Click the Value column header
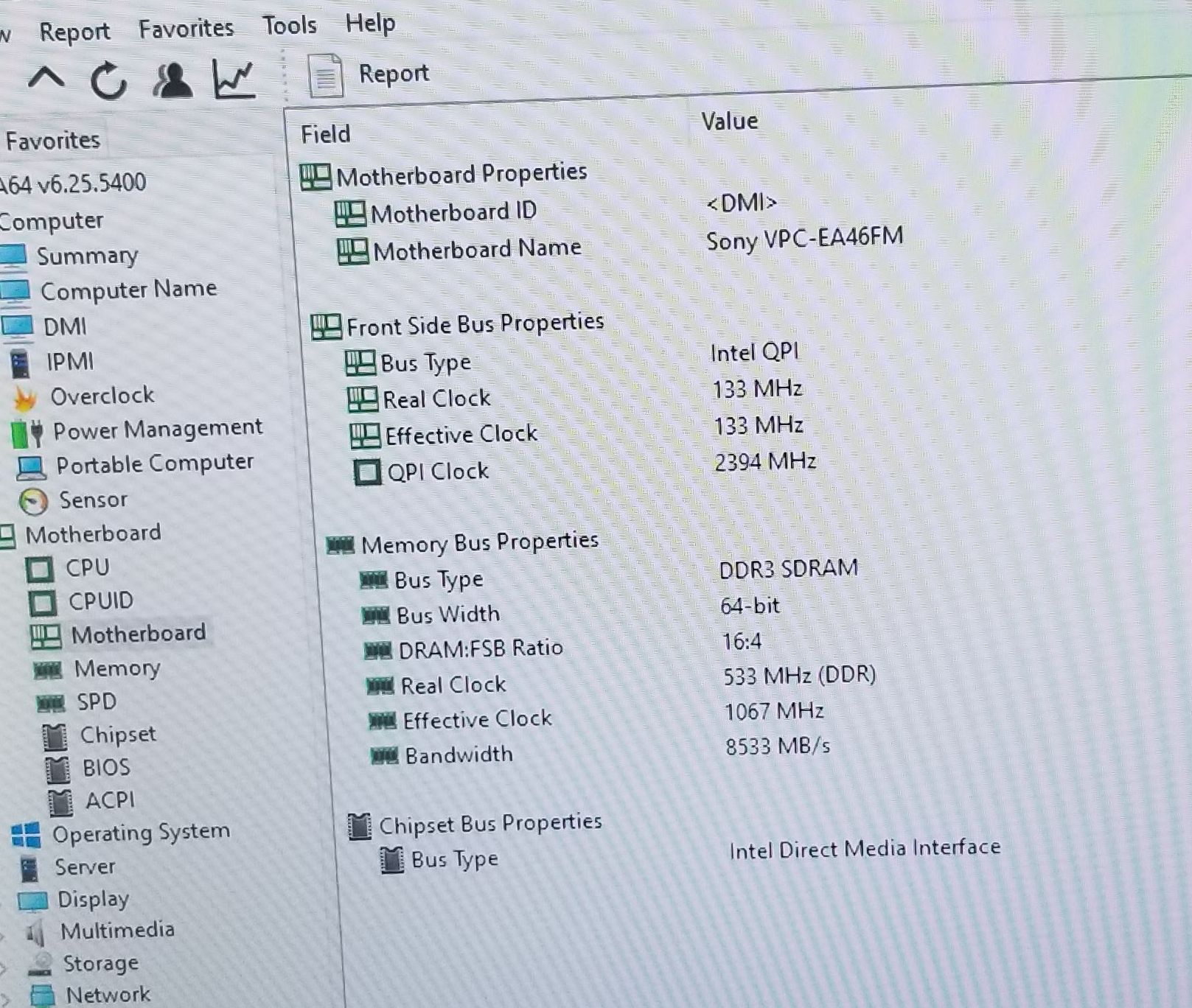Viewport: 1192px width, 1008px height. (x=729, y=121)
